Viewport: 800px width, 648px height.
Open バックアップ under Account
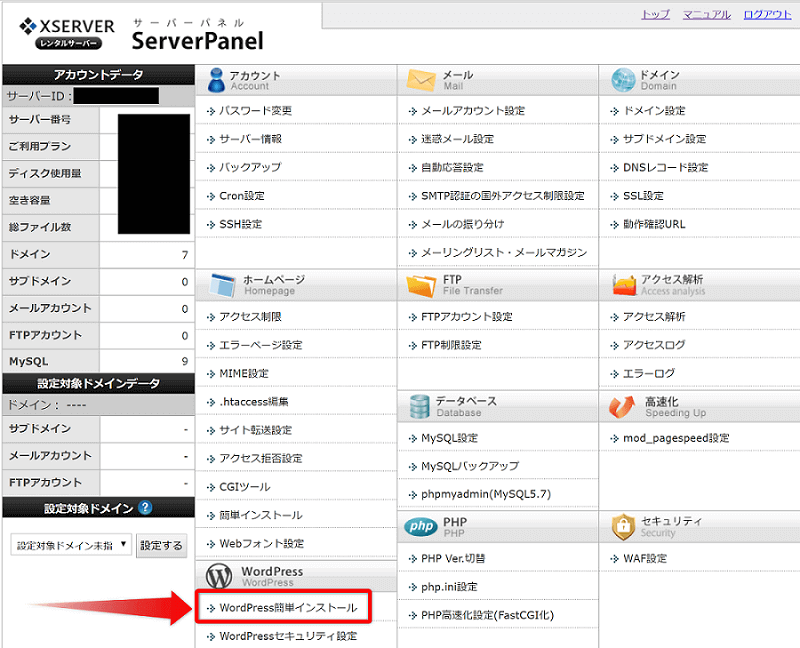[x=250, y=167]
